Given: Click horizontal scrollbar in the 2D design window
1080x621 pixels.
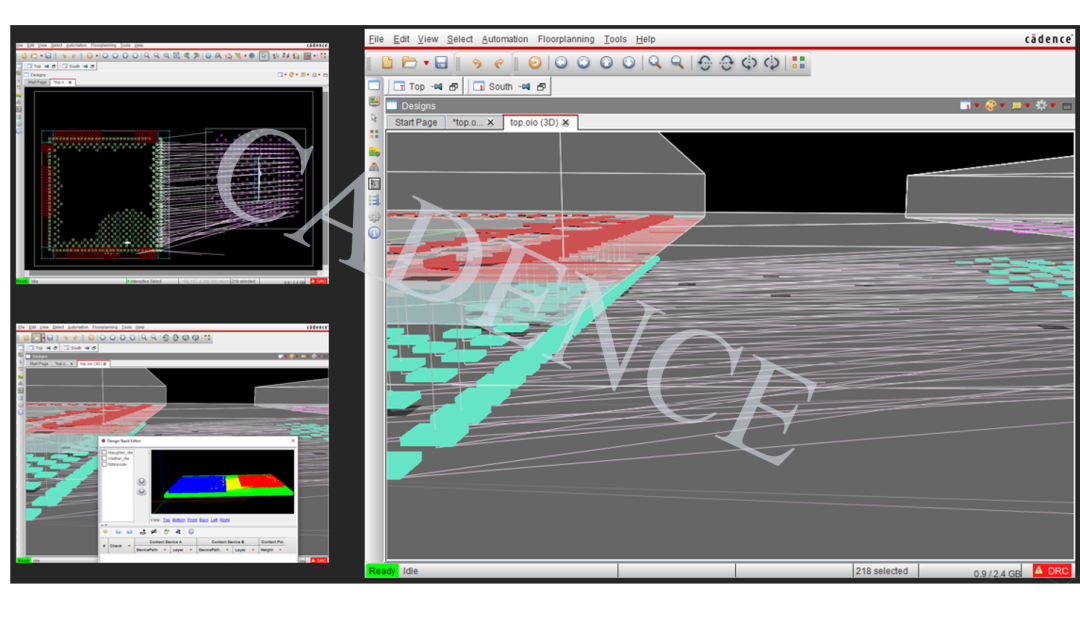Looking at the screenshot, I should [x=174, y=273].
